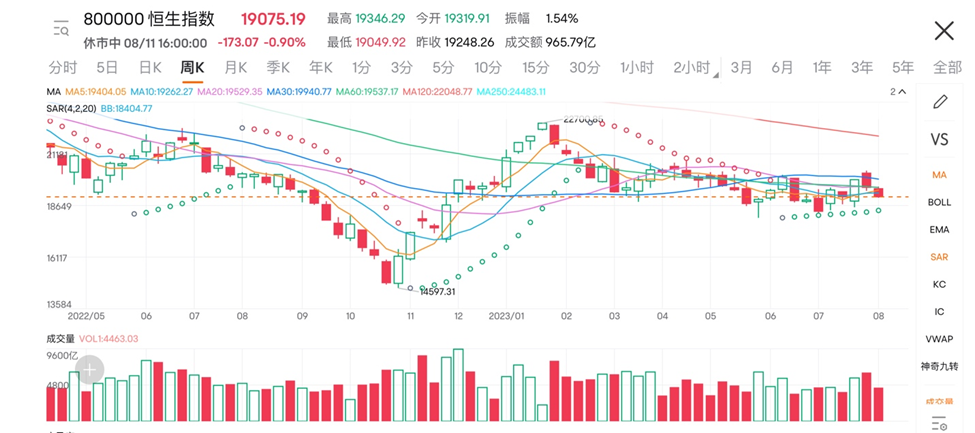The height and width of the screenshot is (433, 975).
Task: Click the MA60:19537.17 legend label
Action: 369,91
